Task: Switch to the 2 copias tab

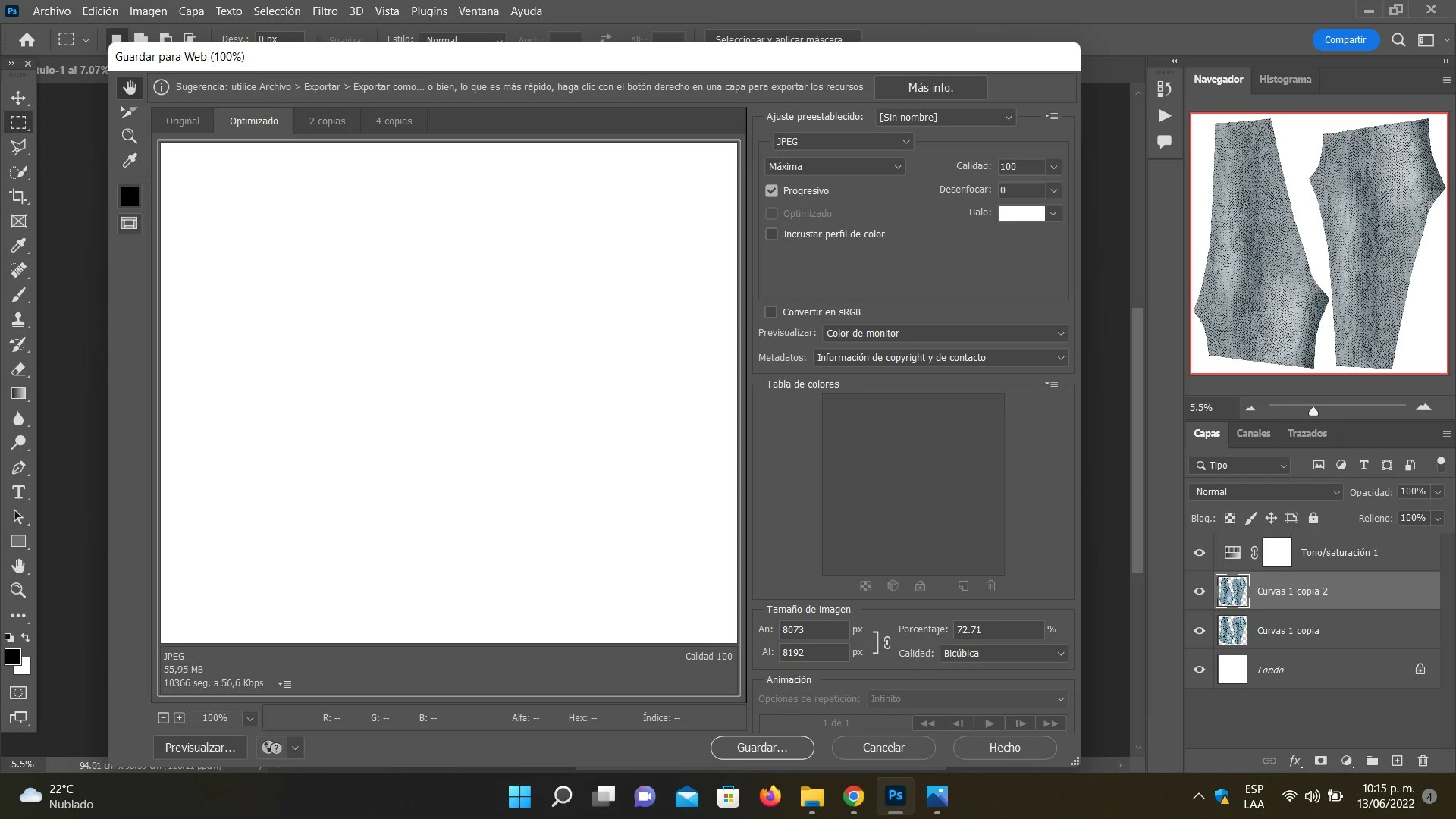Action: [327, 121]
